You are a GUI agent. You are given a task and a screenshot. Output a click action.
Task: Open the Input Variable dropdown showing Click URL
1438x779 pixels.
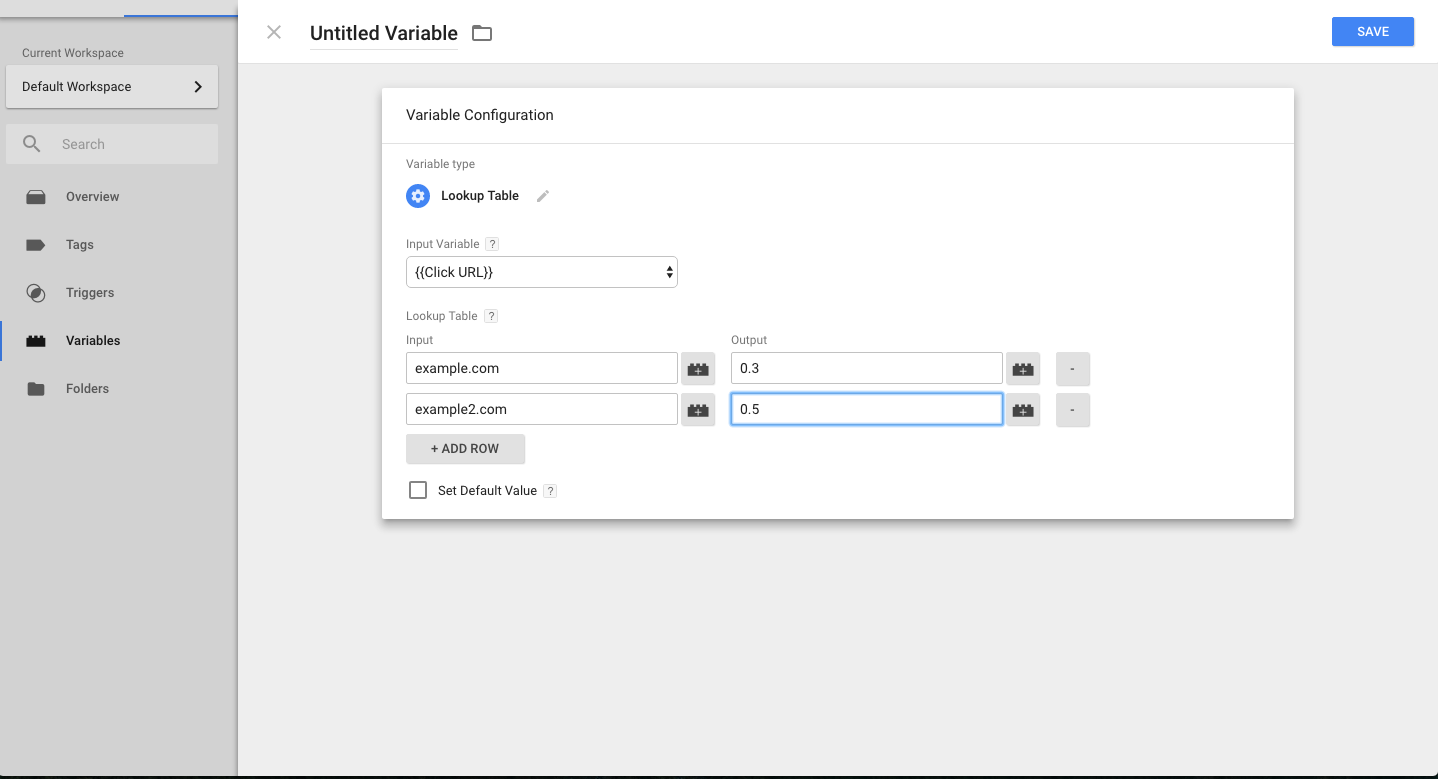[542, 272]
